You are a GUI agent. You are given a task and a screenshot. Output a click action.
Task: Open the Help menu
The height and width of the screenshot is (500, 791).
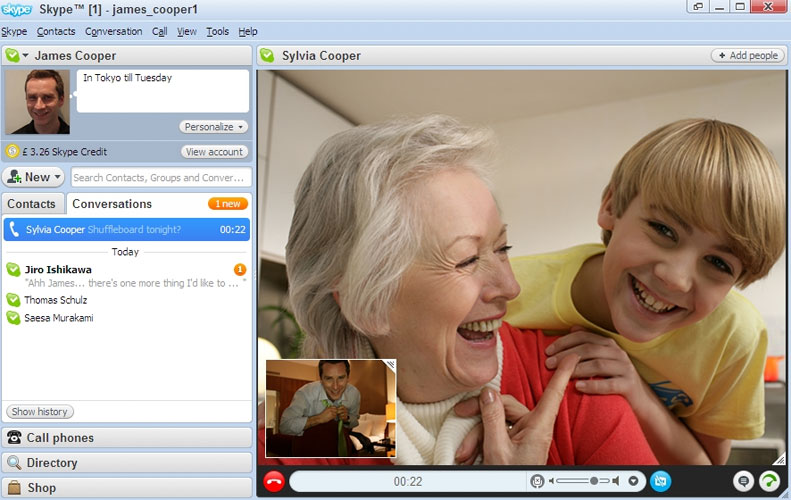coord(248,31)
